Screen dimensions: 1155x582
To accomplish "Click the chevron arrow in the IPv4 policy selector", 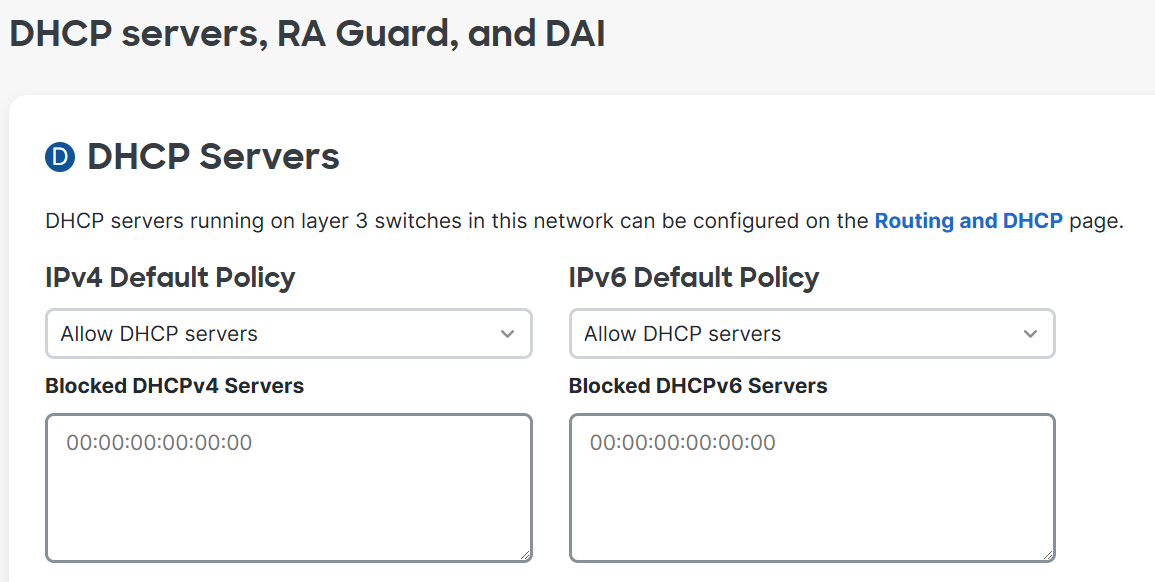I will (x=507, y=334).
